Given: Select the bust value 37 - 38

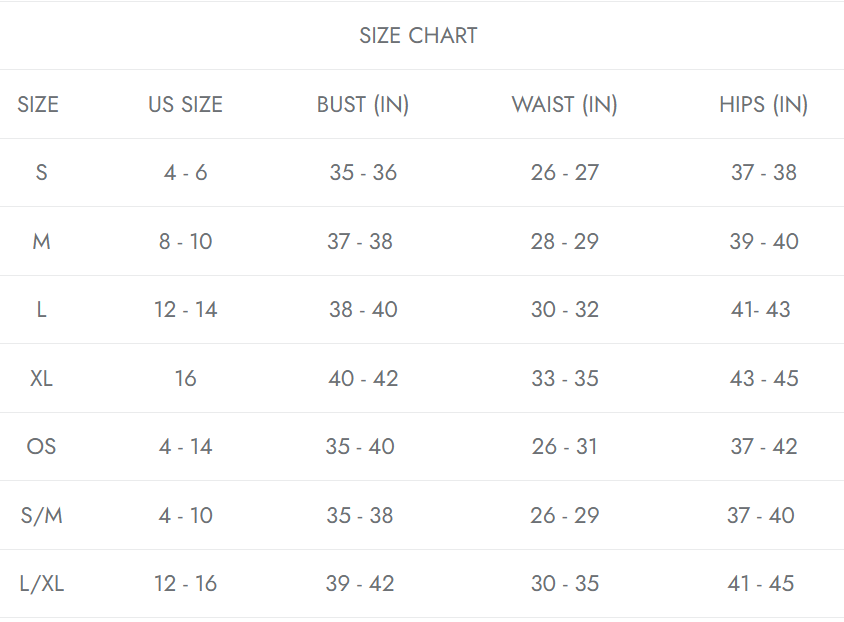Looking at the screenshot, I should [x=360, y=241].
